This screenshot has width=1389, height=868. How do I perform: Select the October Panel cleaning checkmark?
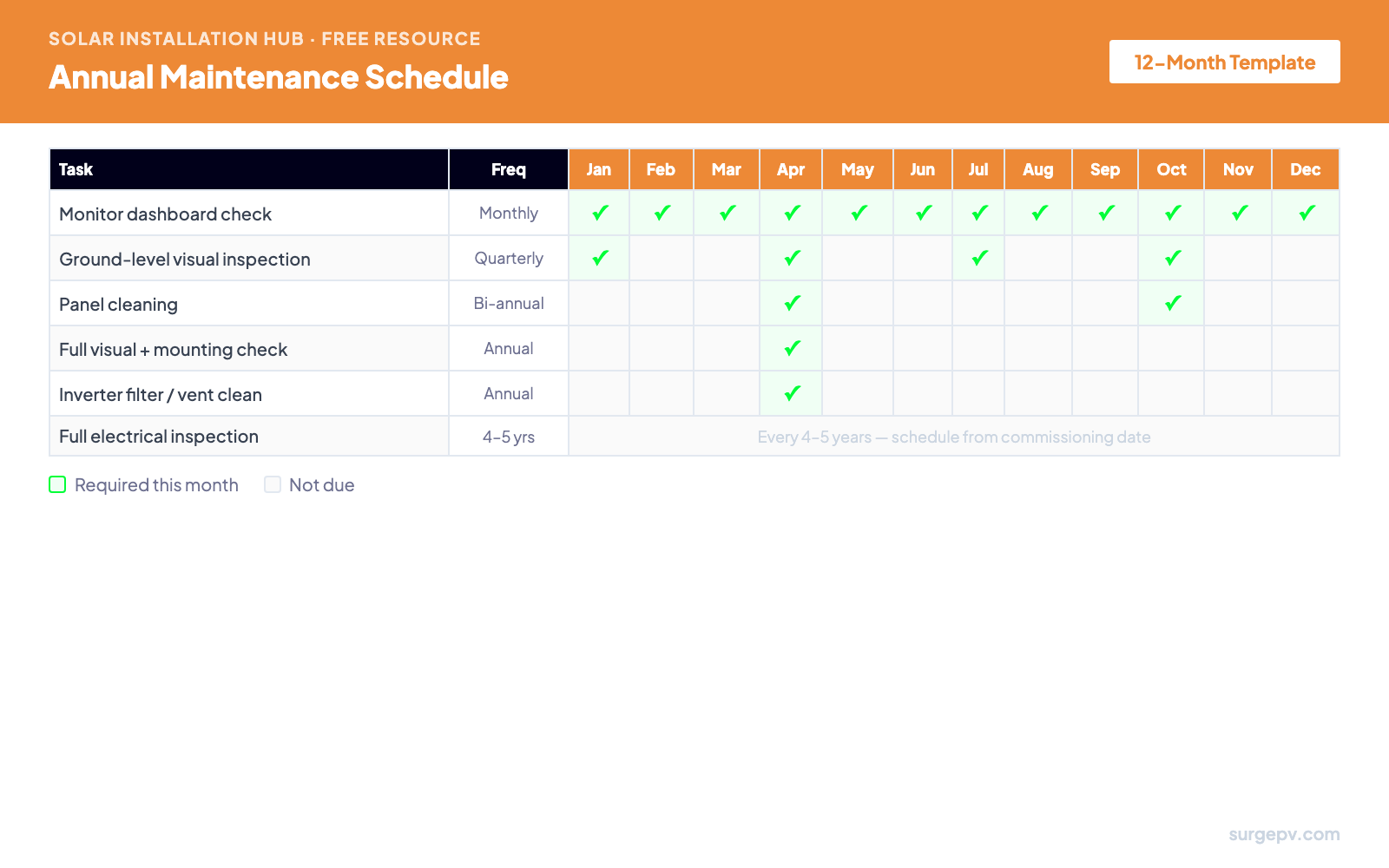(x=1171, y=303)
